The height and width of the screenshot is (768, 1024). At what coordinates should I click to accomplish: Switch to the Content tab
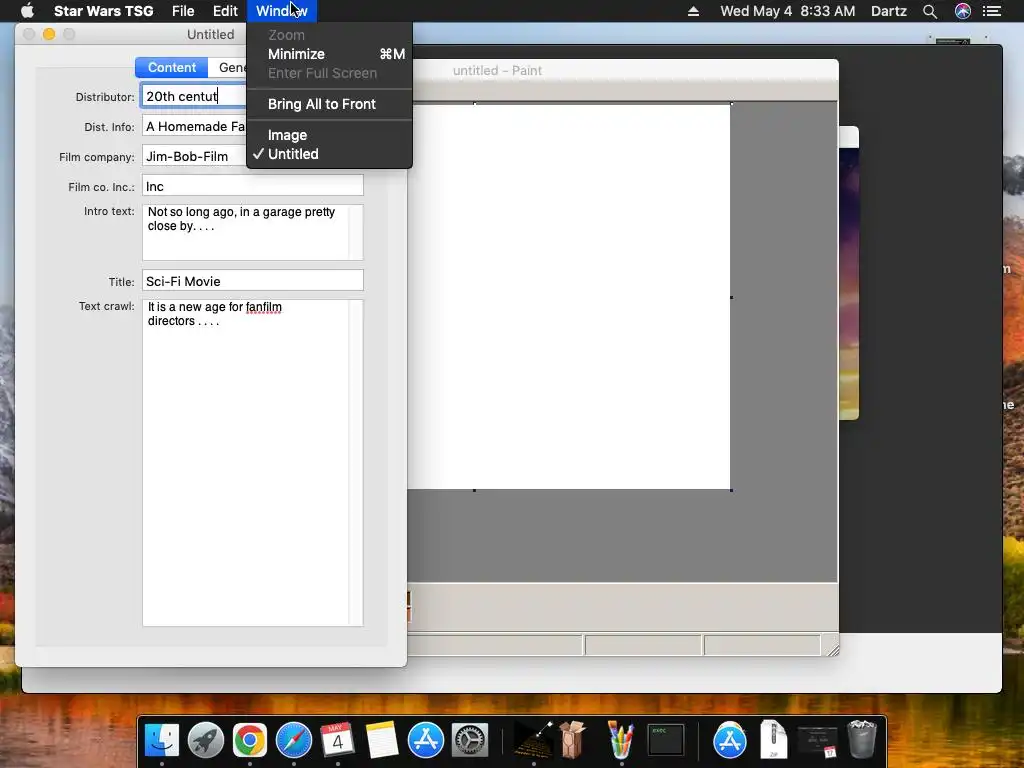171,67
